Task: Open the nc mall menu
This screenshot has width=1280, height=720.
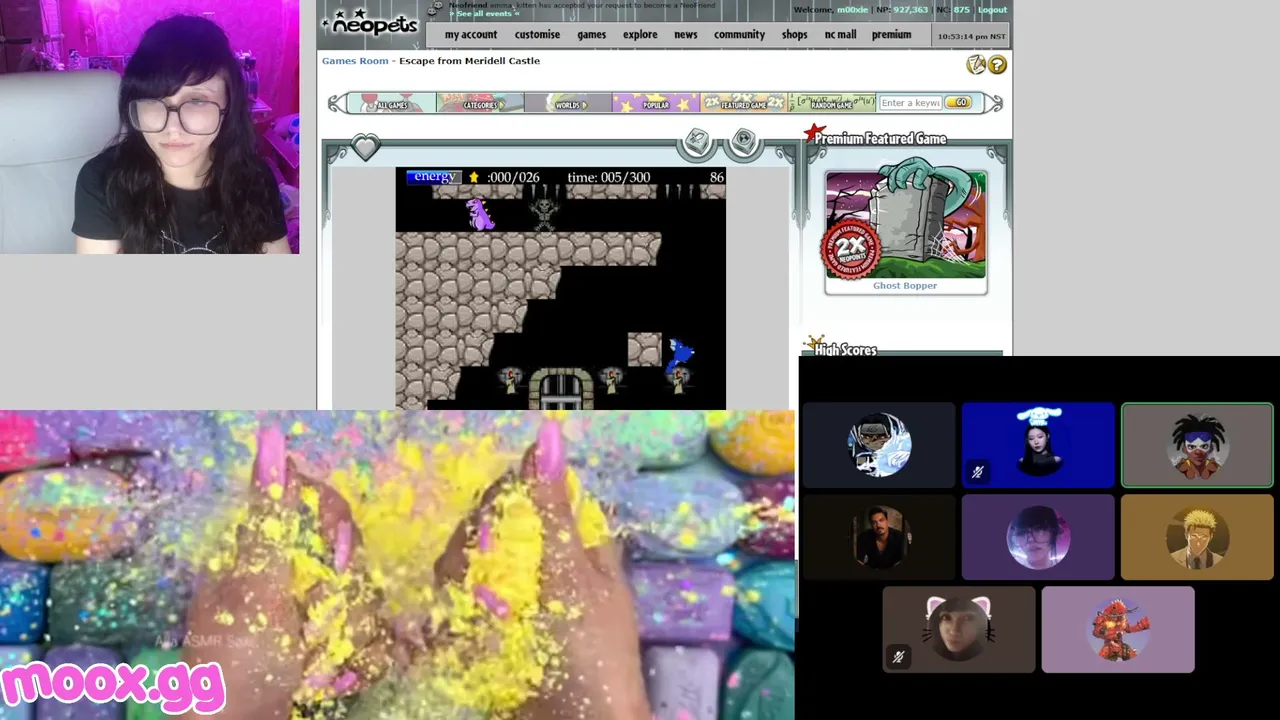Action: point(840,35)
